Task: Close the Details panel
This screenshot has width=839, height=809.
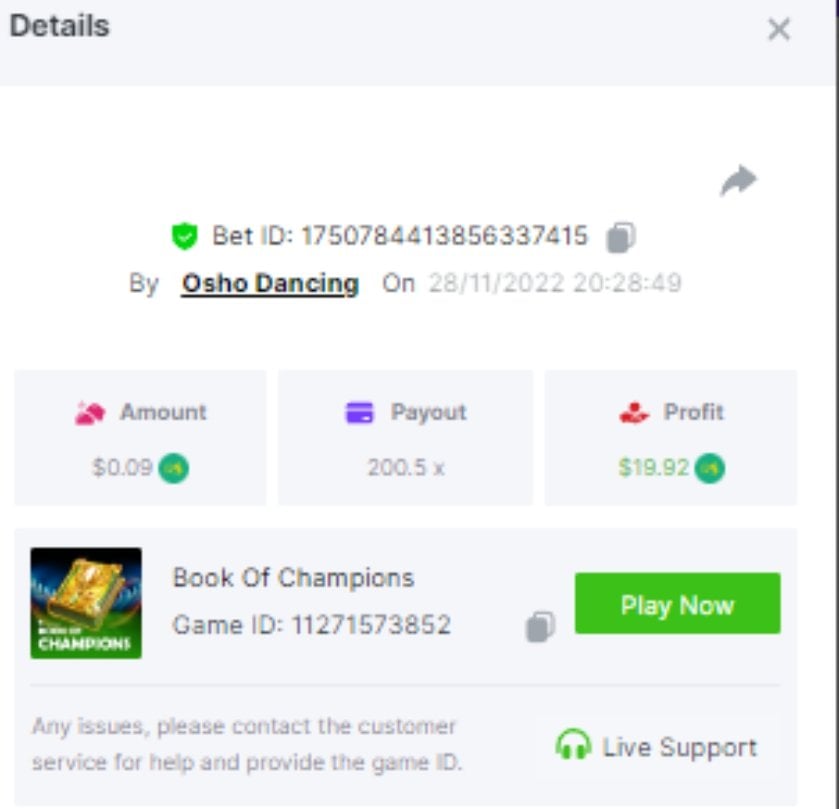Action: 779,29
